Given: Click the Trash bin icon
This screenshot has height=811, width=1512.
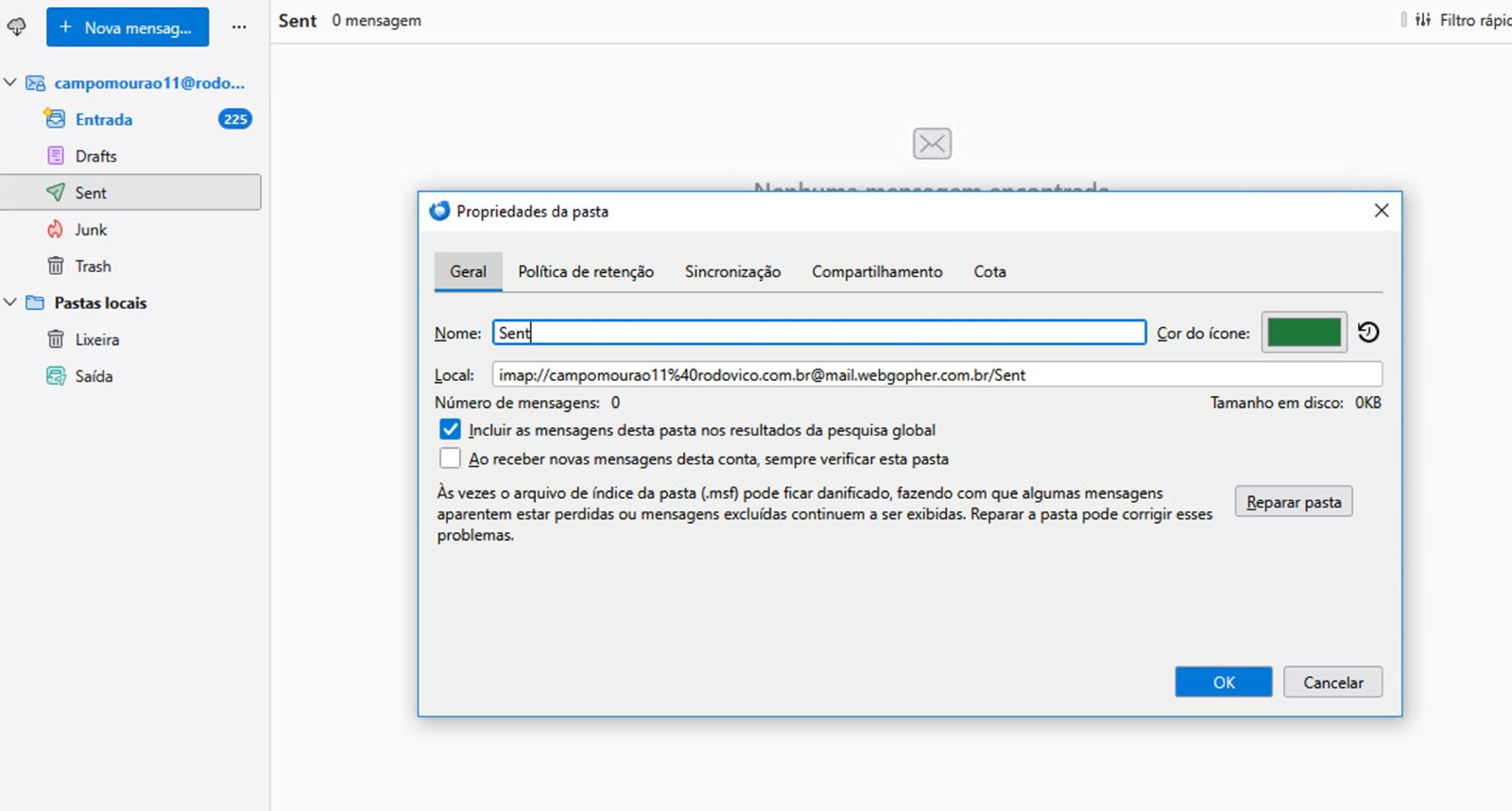Looking at the screenshot, I should pos(56,267).
